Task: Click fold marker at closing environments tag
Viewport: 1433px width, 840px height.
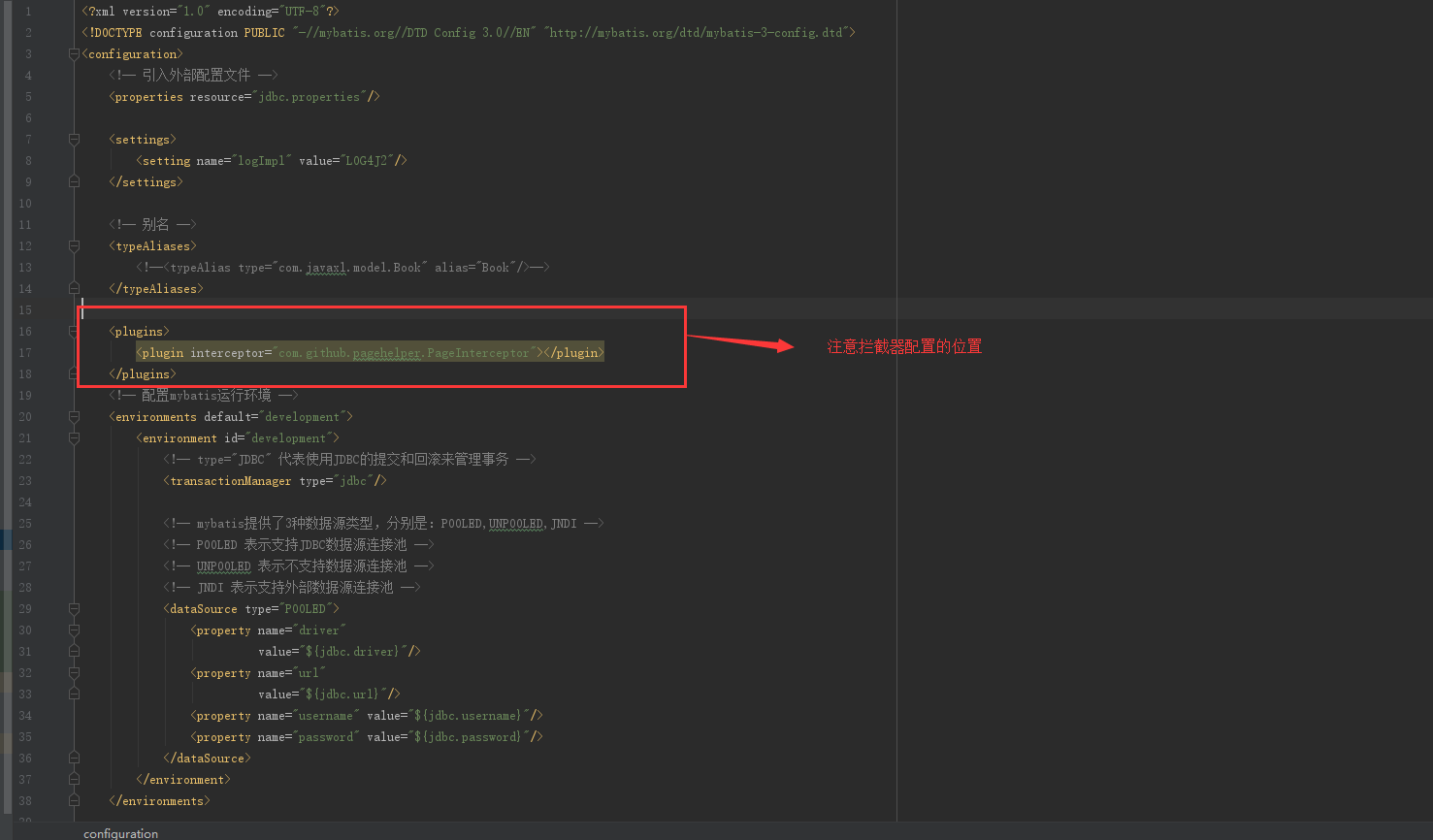Action: tap(74, 800)
